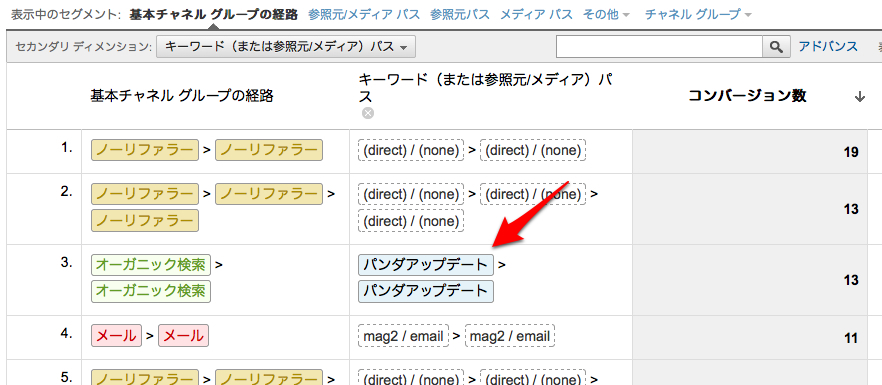Screen dimensions: 882x385
Task: Click into the table search field
Action: pyautogui.click(x=659, y=47)
